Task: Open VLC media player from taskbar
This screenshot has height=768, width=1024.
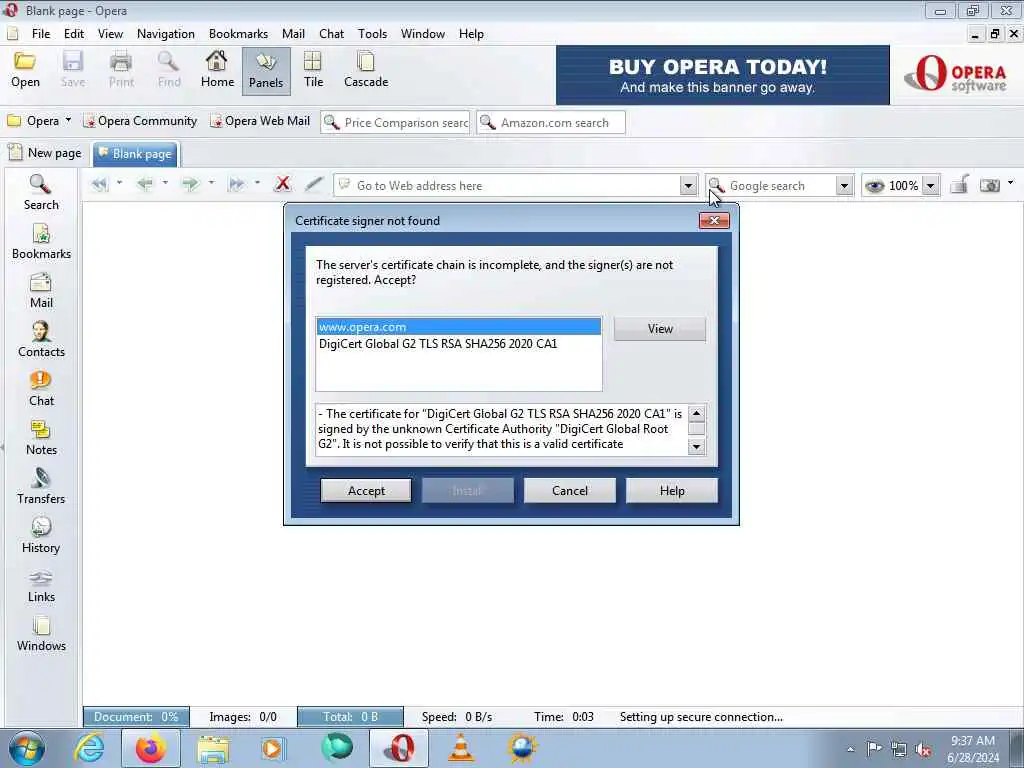Action: [460, 748]
